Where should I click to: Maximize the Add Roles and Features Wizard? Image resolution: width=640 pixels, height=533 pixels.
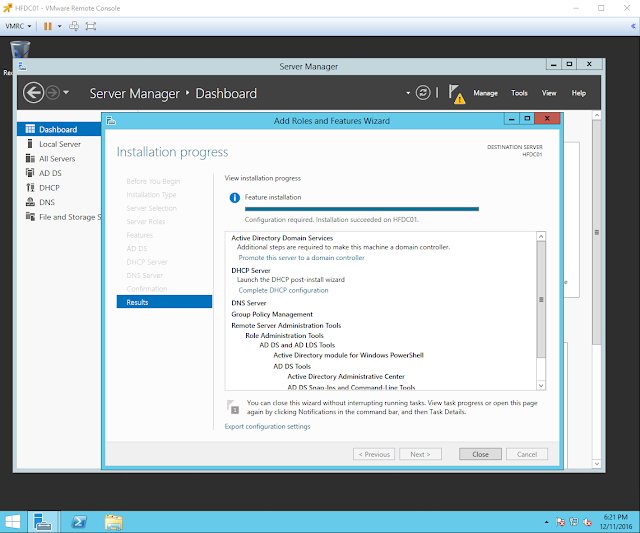[527, 119]
